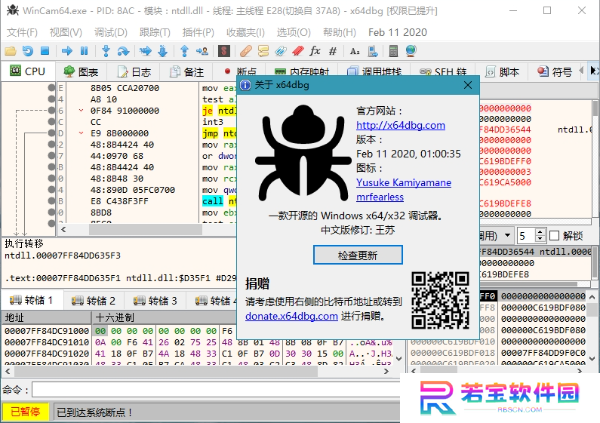Open the http://x64dbg.com link
Image resolution: width=600 pixels, height=423 pixels.
(x=401, y=125)
